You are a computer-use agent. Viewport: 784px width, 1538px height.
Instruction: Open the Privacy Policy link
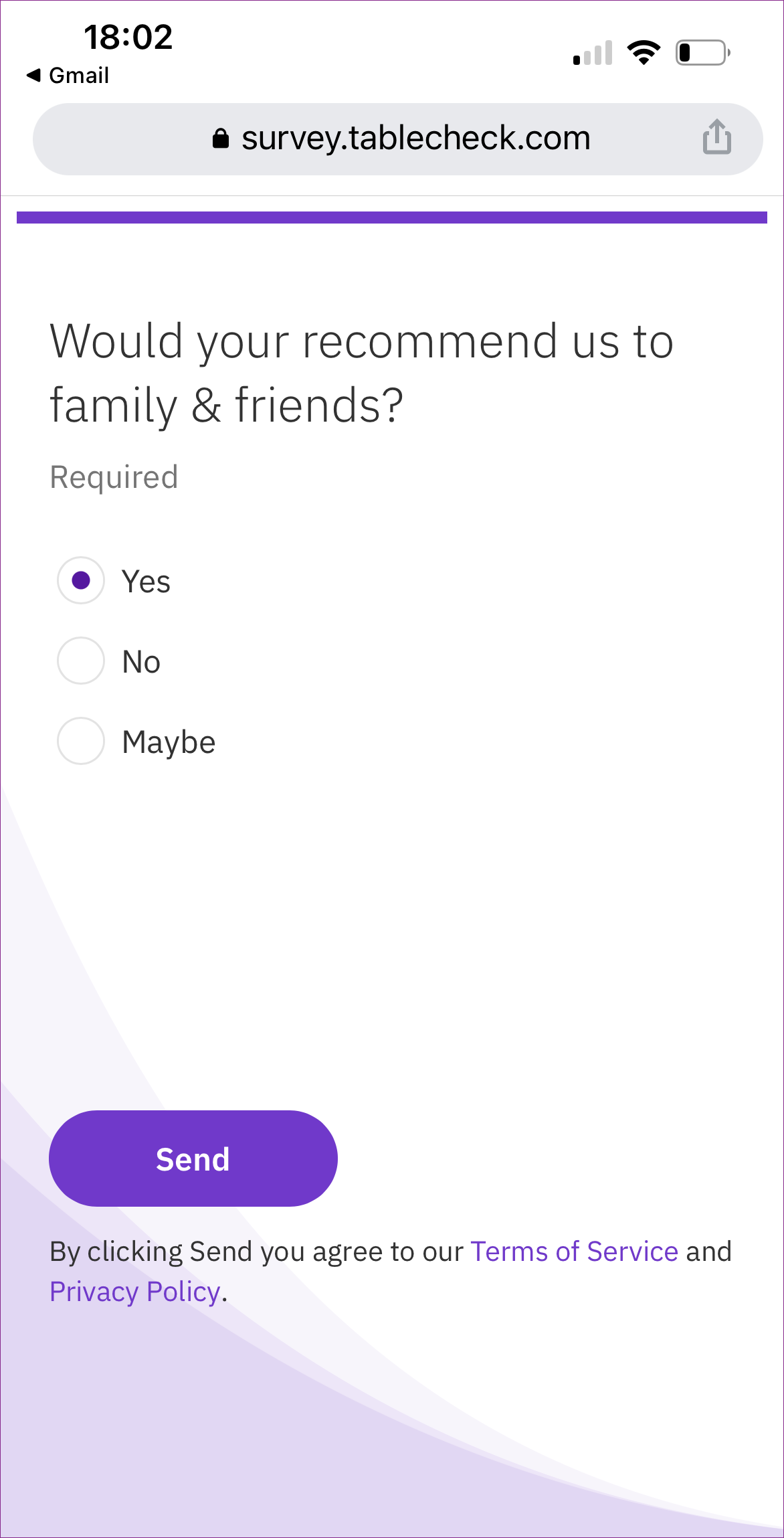coord(135,1292)
